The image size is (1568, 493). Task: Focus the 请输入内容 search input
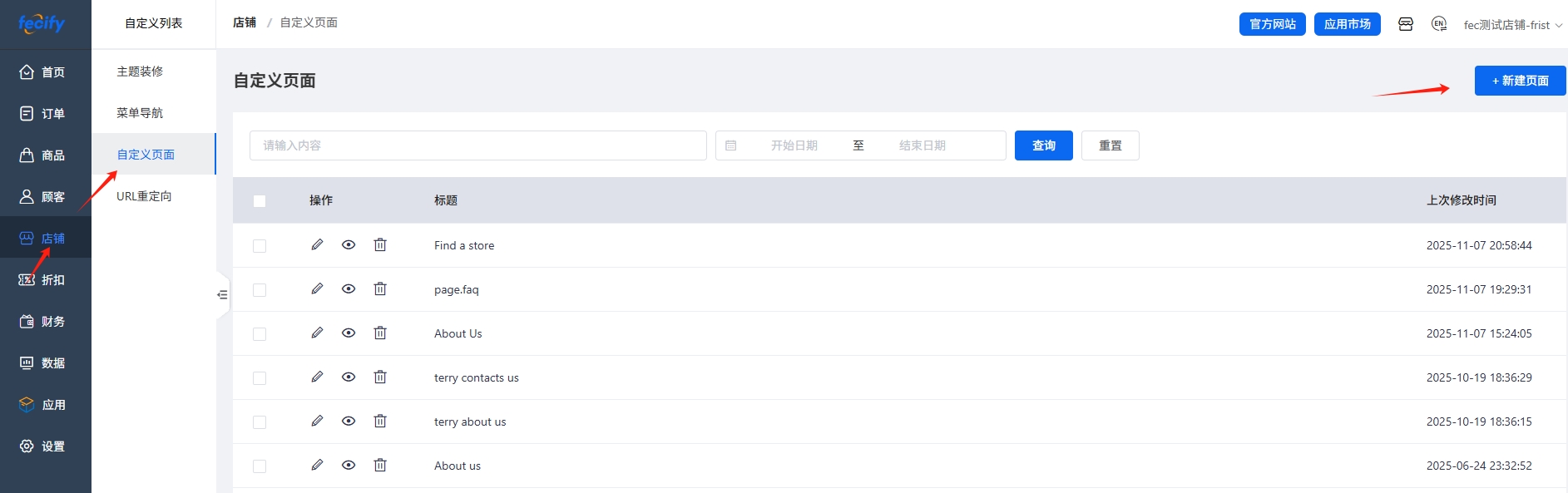[x=477, y=145]
